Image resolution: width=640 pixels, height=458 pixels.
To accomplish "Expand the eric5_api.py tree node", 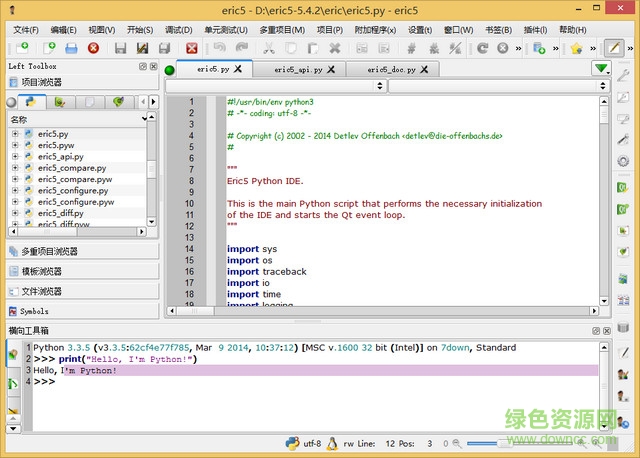I will tap(15, 157).
